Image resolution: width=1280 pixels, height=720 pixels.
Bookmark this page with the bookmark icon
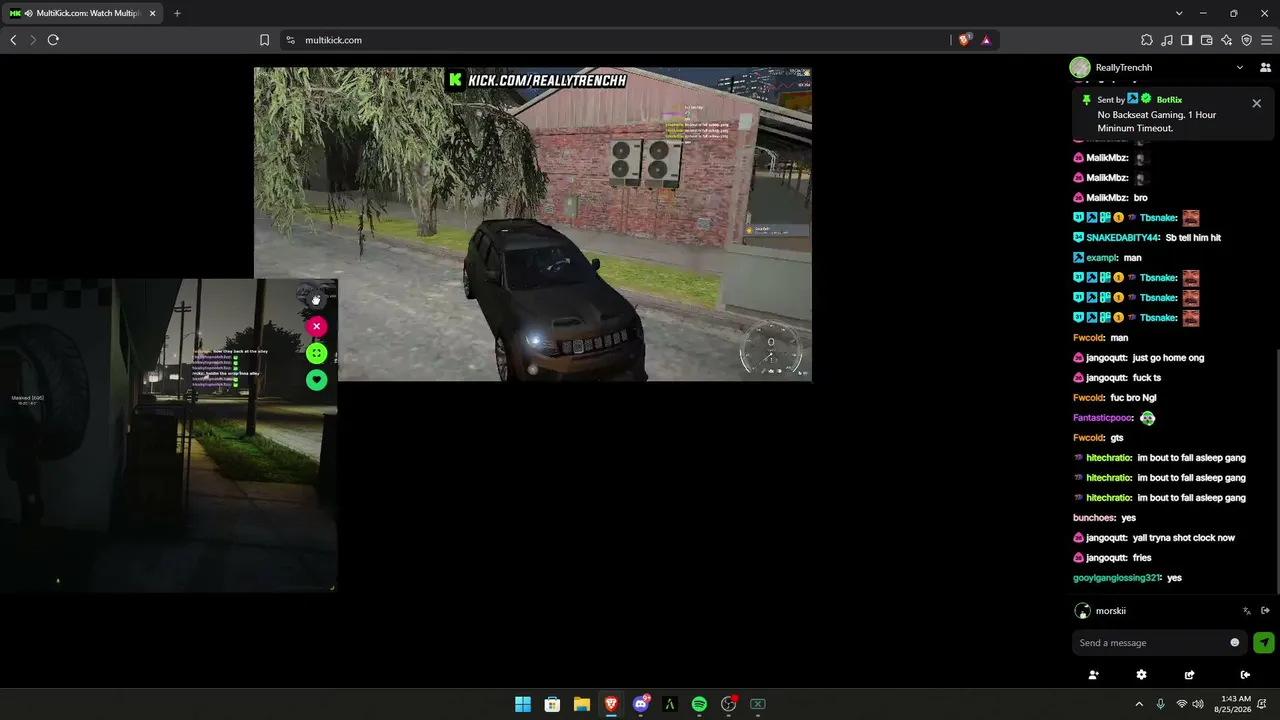264,40
